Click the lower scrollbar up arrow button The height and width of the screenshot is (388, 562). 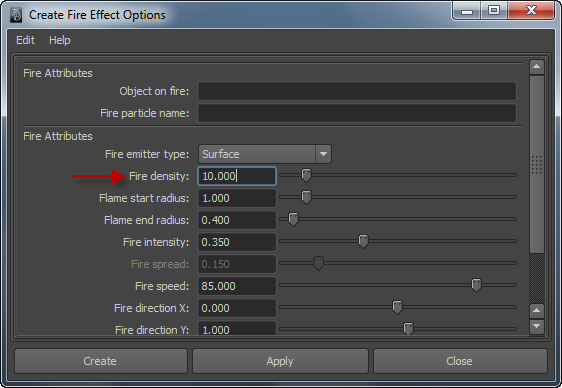[x=537, y=311]
